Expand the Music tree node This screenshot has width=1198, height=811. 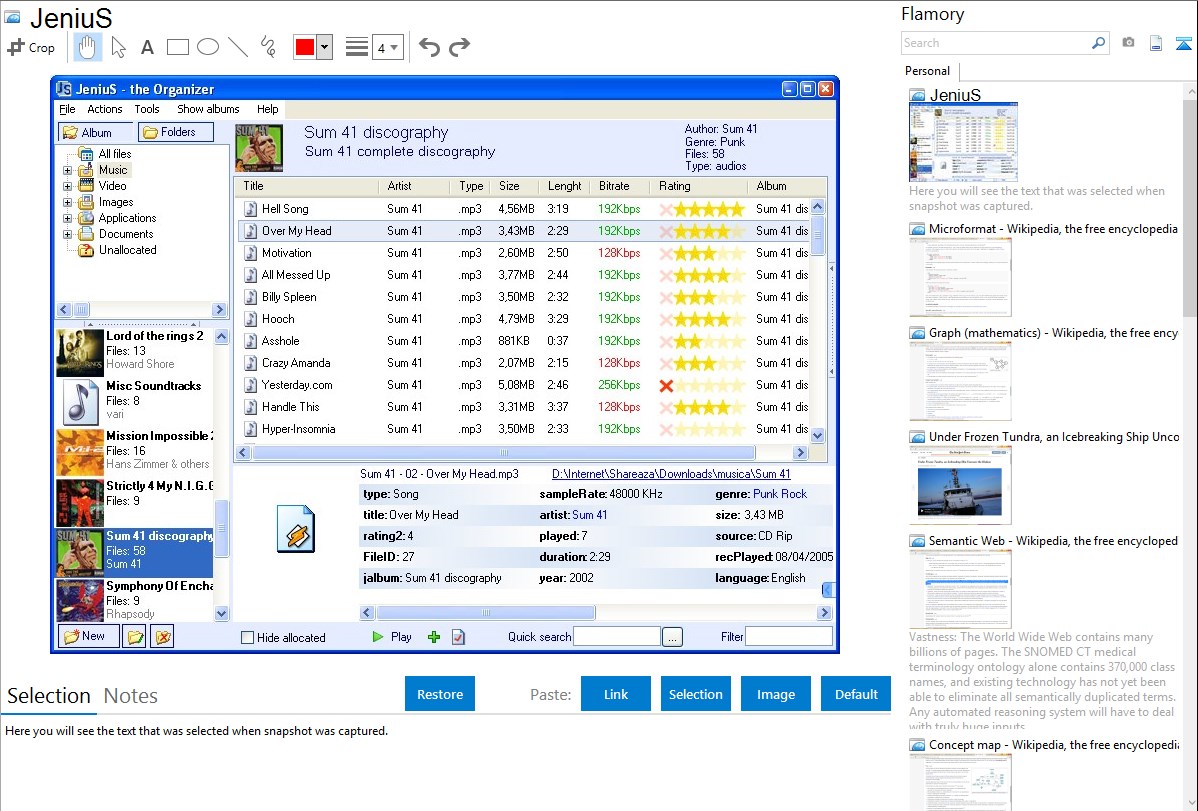pos(67,170)
